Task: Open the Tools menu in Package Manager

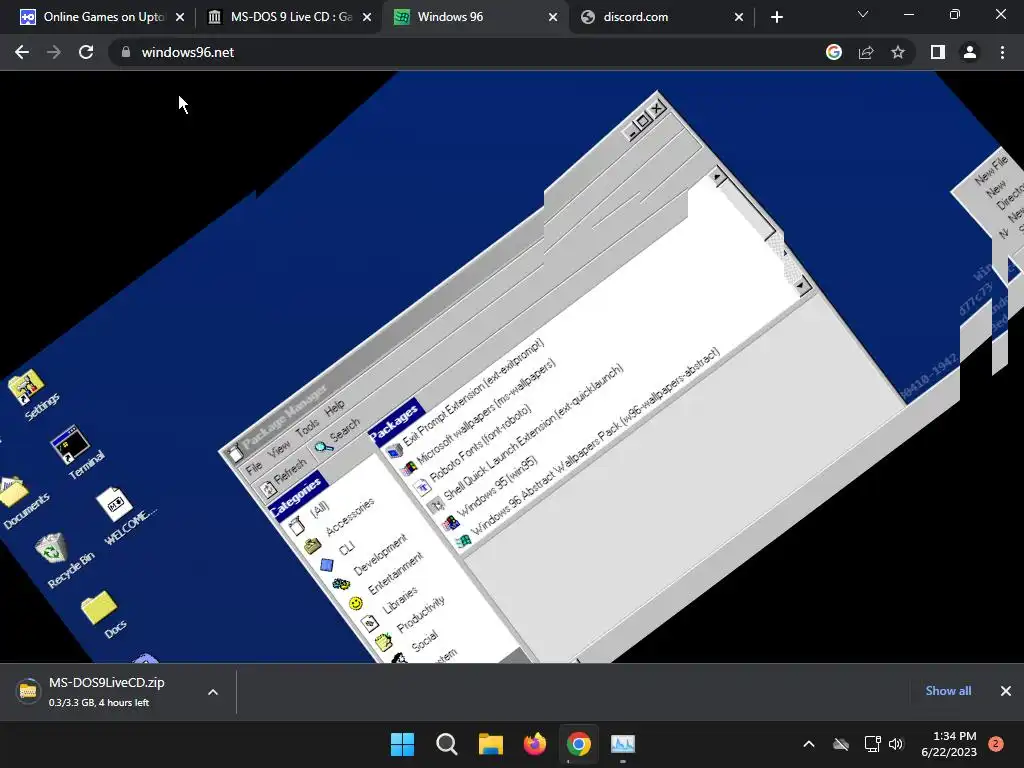Action: tap(307, 427)
